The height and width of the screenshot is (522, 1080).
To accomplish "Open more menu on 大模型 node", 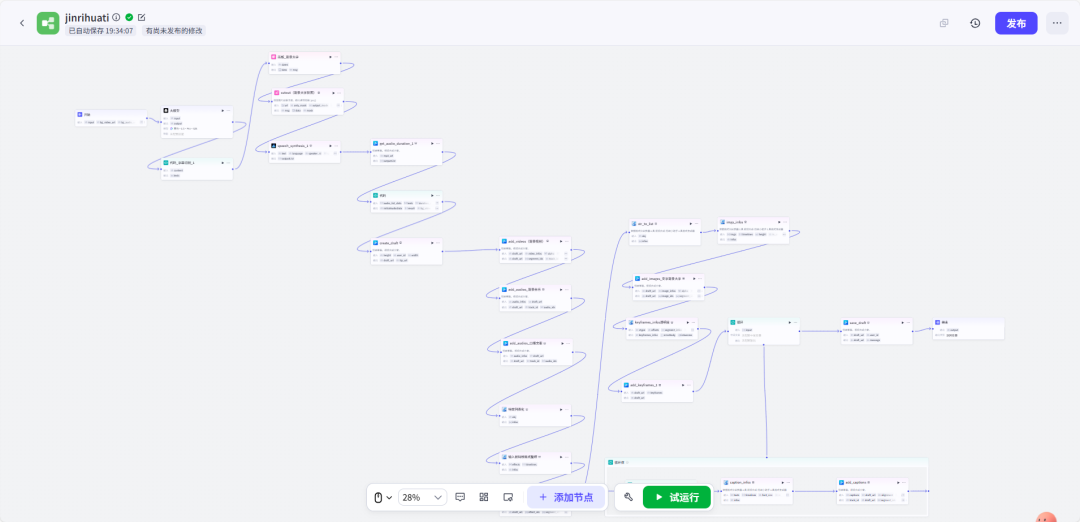I will click(229, 110).
